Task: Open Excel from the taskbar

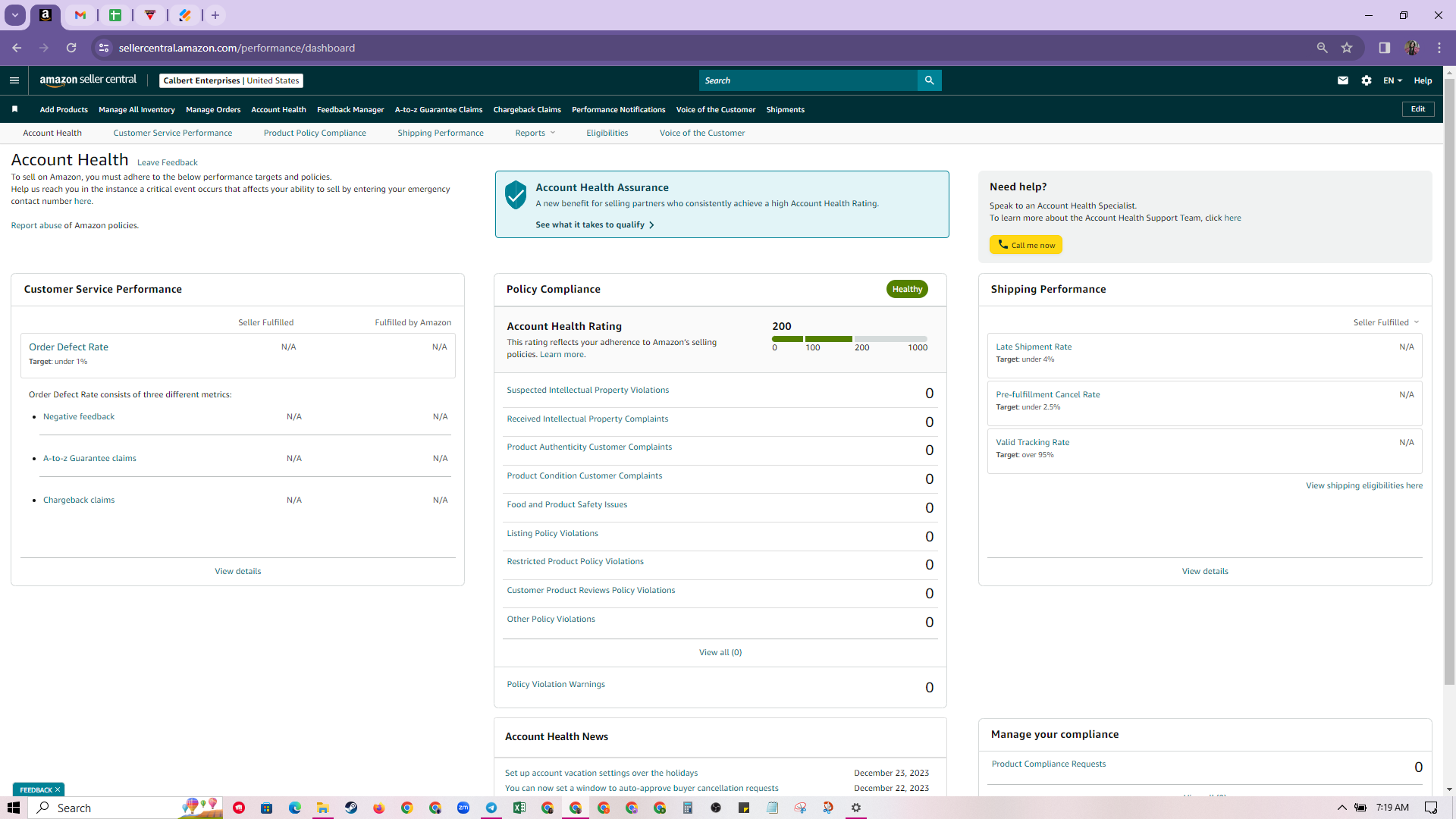Action: [x=519, y=808]
